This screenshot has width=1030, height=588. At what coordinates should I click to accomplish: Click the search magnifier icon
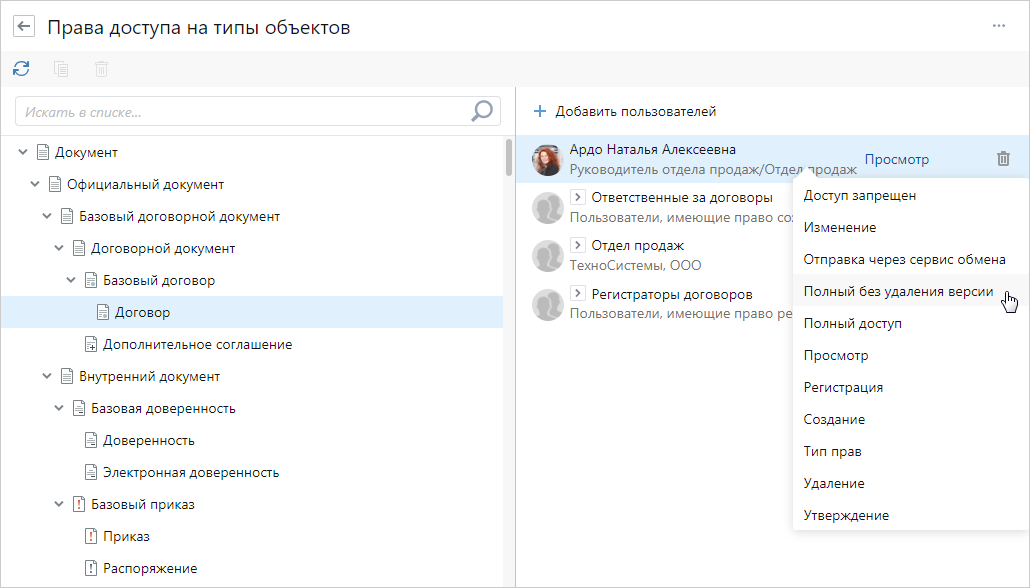[482, 111]
